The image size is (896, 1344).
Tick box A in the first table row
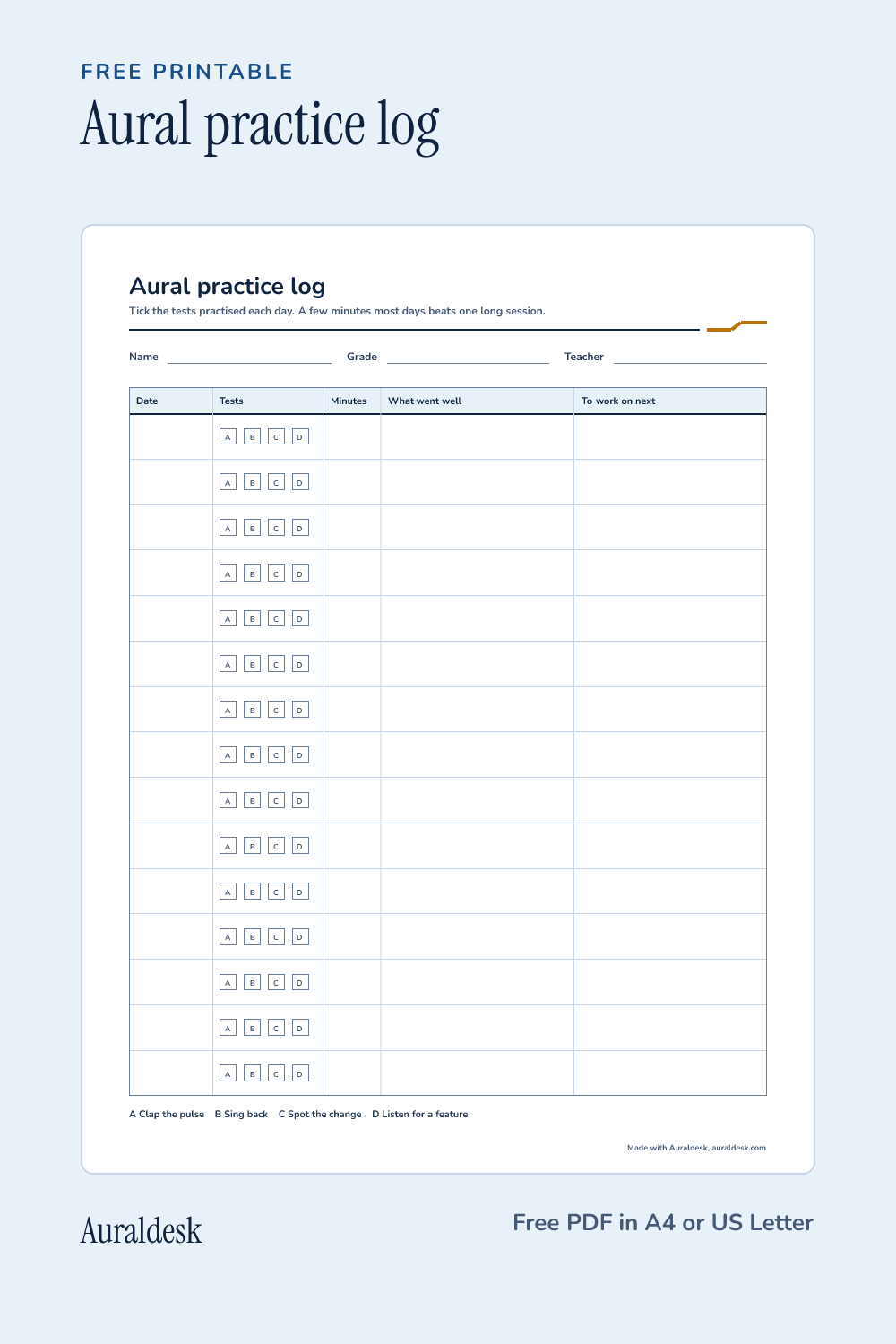pos(228,437)
